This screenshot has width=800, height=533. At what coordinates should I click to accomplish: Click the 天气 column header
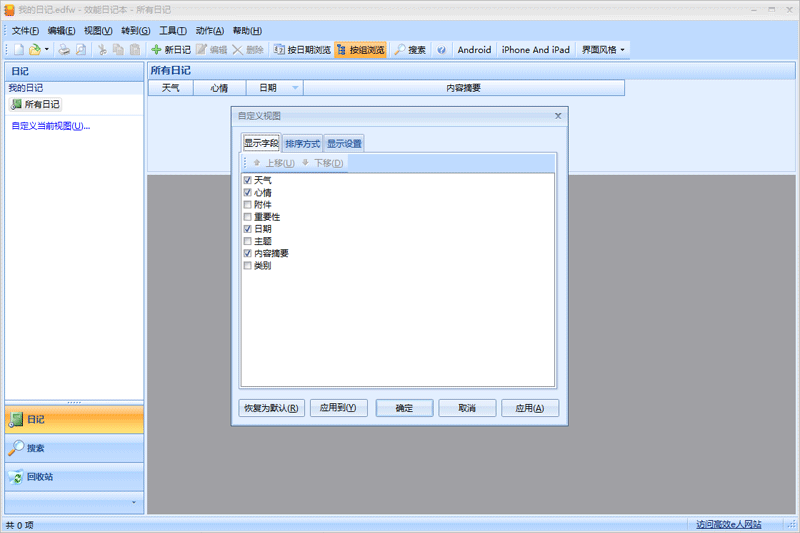(170, 88)
